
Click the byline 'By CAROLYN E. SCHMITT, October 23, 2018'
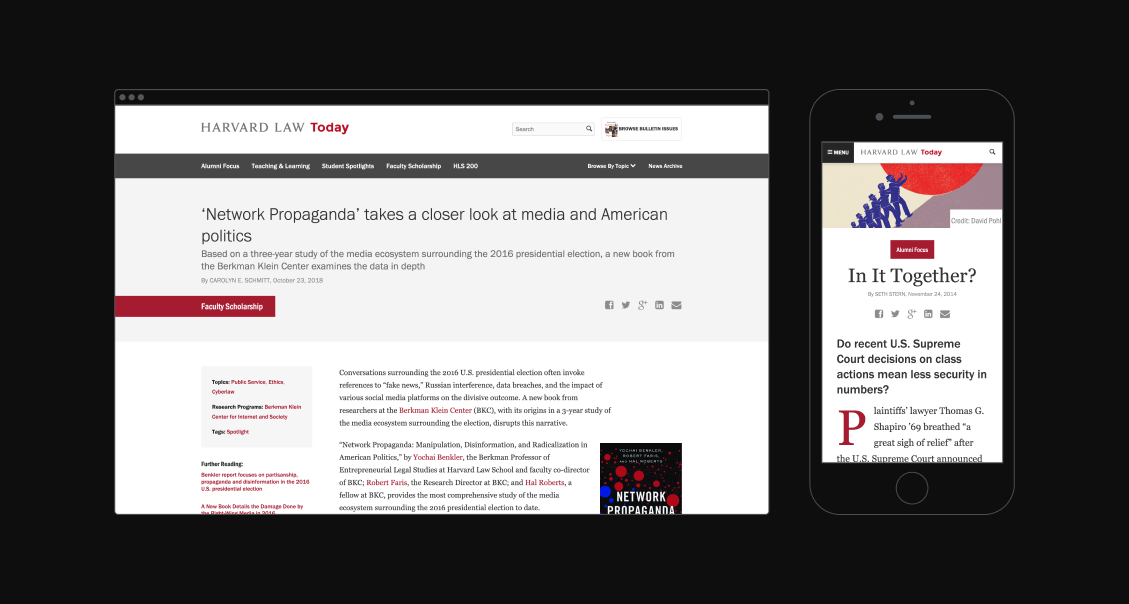(x=262, y=281)
